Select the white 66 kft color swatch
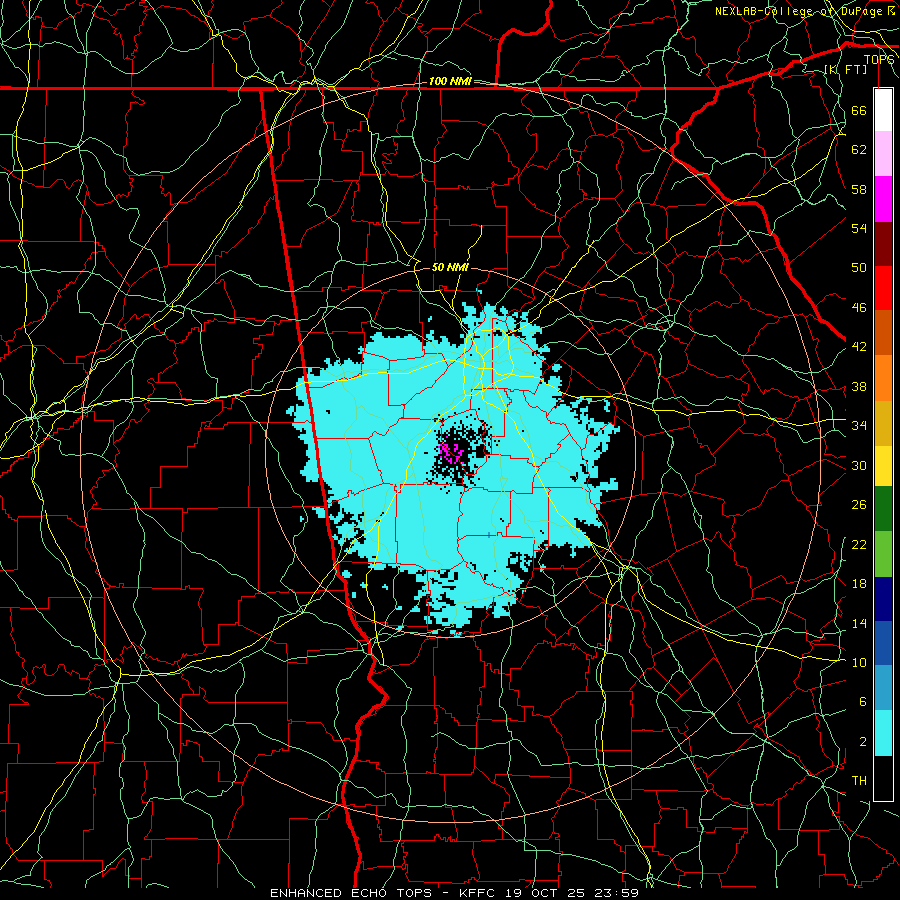Viewport: 900px width, 900px height. point(883,110)
